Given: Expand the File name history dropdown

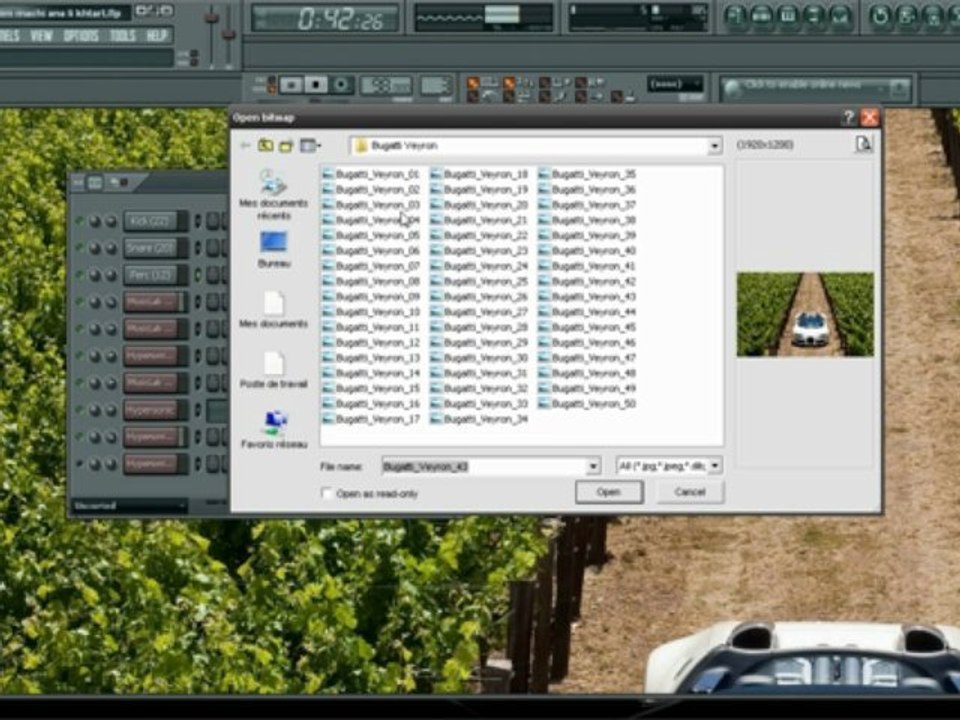Looking at the screenshot, I should tap(593, 466).
